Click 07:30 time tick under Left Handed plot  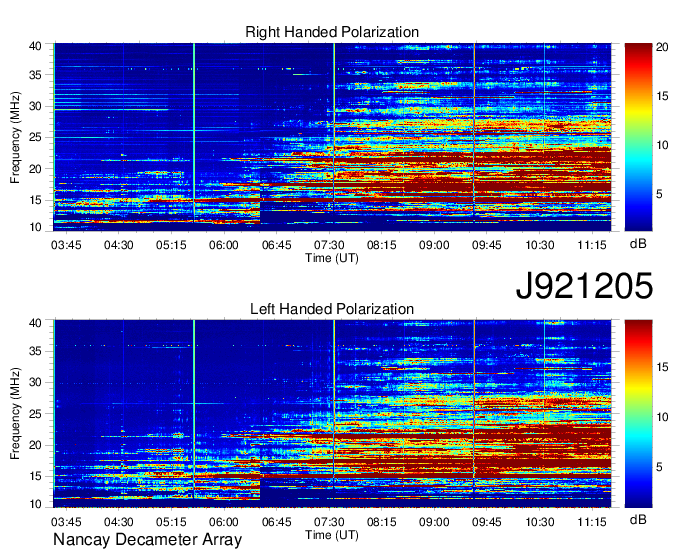(x=329, y=522)
